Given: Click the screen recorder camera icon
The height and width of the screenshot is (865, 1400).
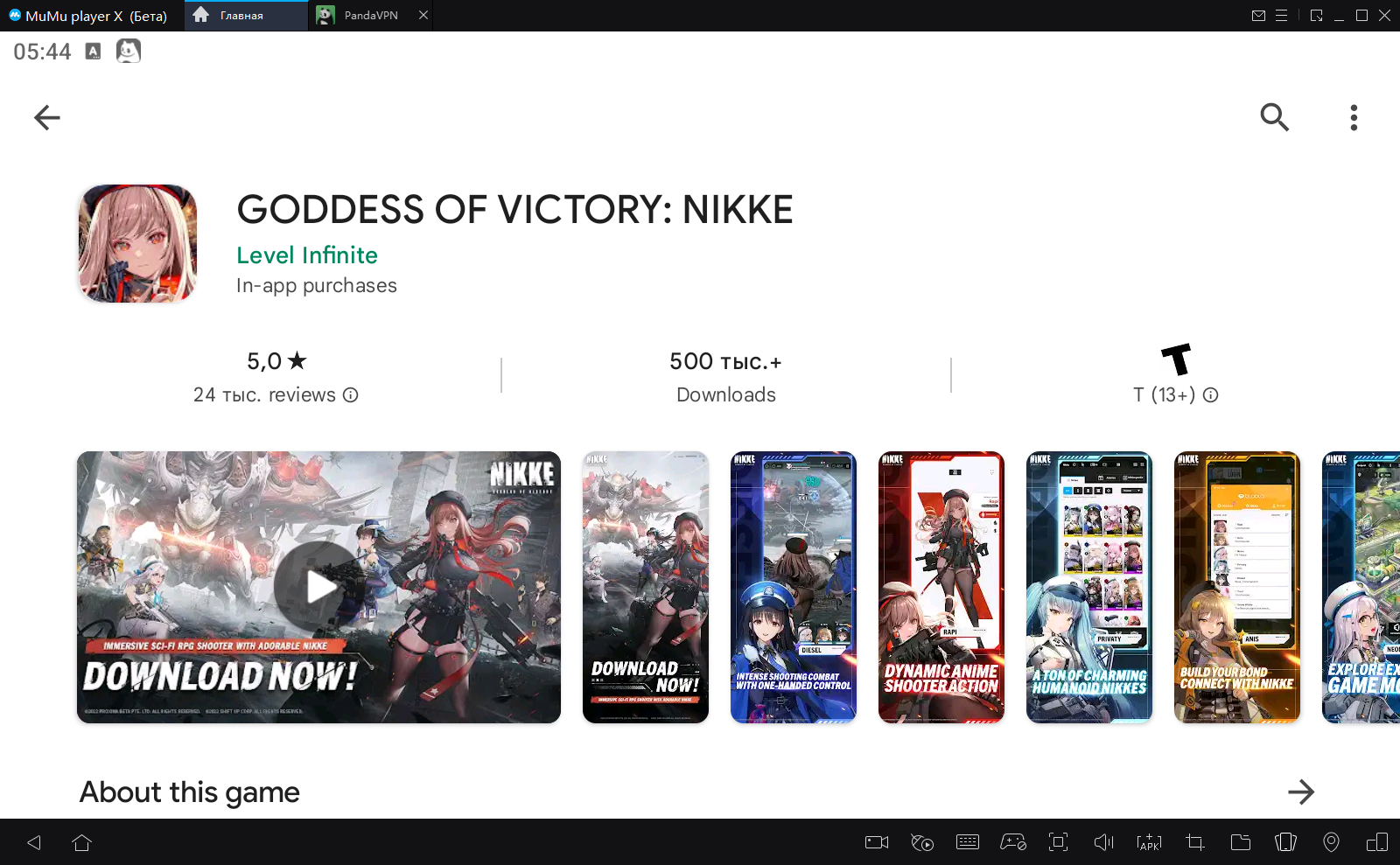Looking at the screenshot, I should pyautogui.click(x=877, y=842).
